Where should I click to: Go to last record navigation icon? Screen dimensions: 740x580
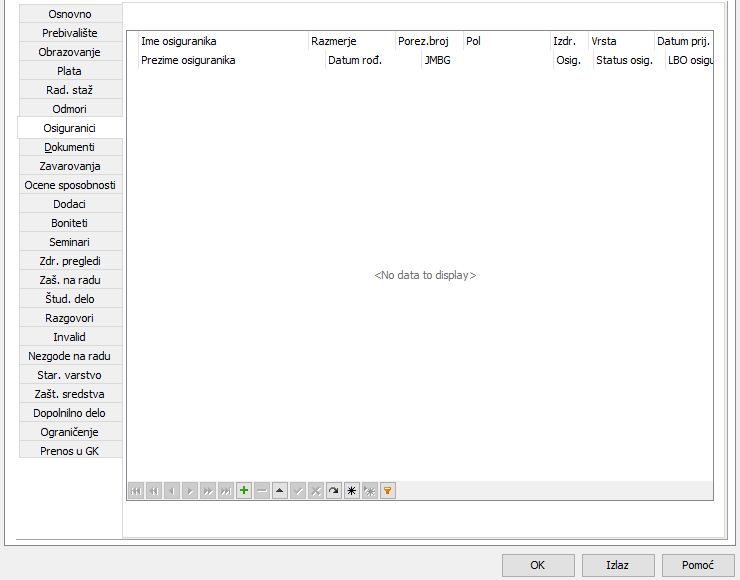(x=226, y=491)
